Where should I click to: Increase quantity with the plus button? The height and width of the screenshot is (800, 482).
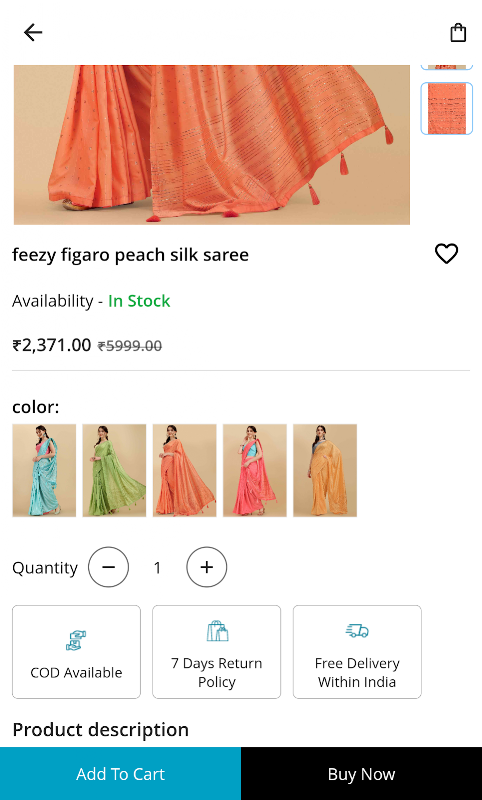click(x=207, y=567)
